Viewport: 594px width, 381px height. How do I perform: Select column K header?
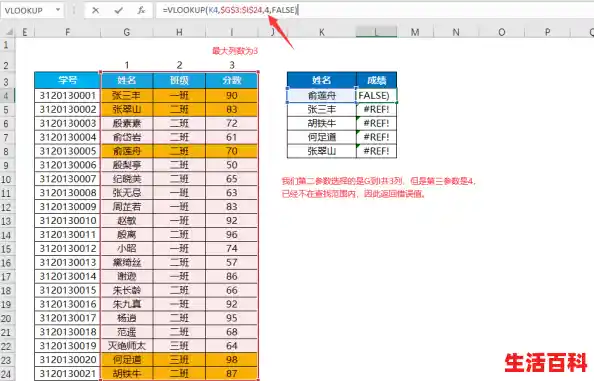point(322,32)
